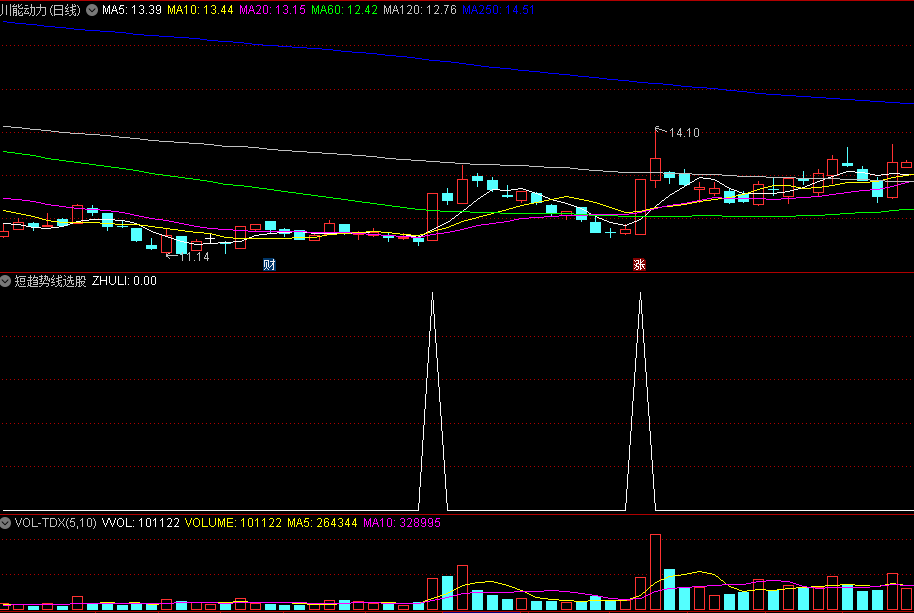Click the magenta MA20: 13.15 label
This screenshot has height=613, width=914.
point(272,10)
